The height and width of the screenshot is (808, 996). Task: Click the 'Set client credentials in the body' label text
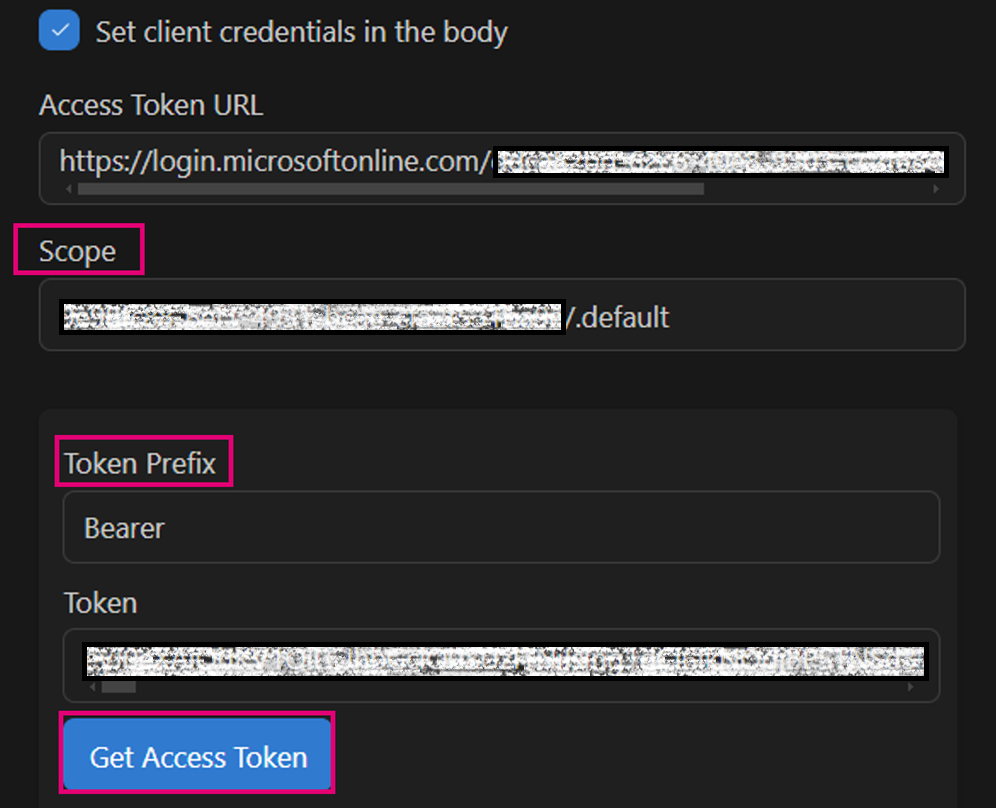(301, 32)
